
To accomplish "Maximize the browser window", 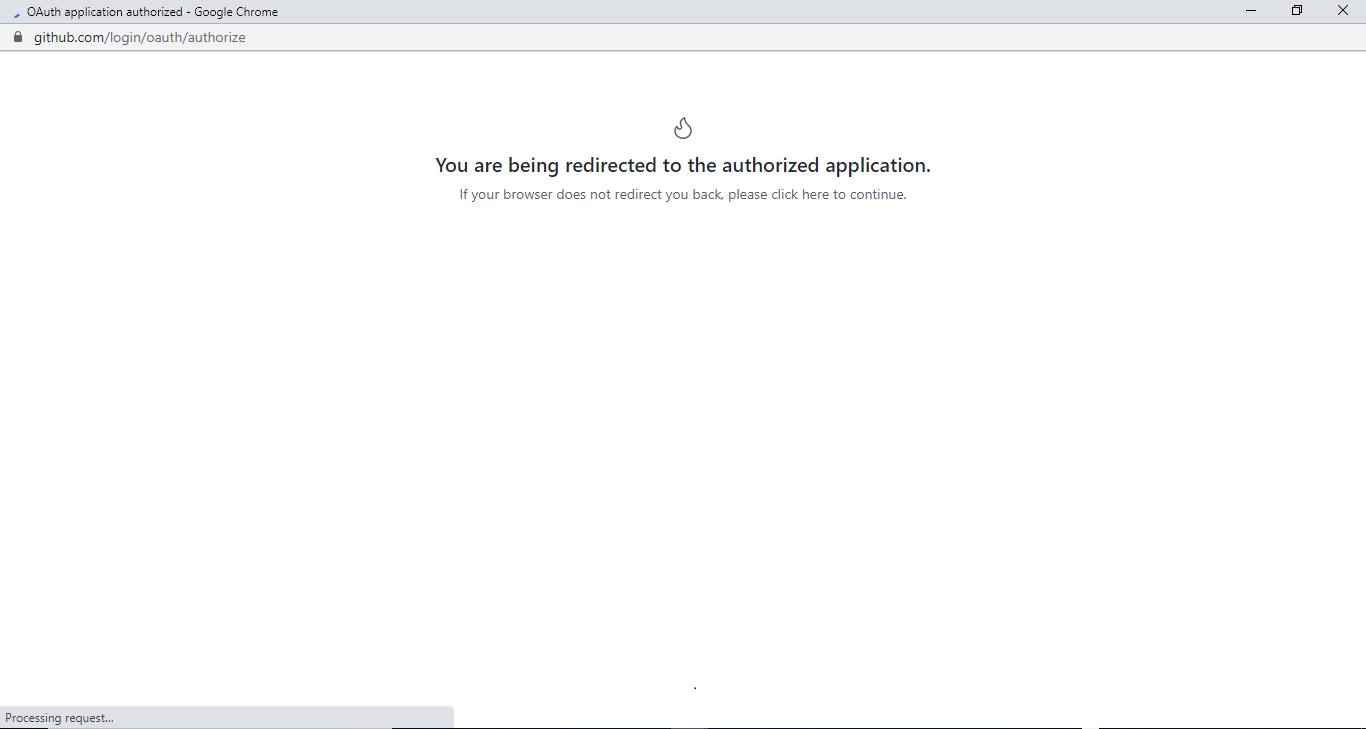I will 1296,10.
